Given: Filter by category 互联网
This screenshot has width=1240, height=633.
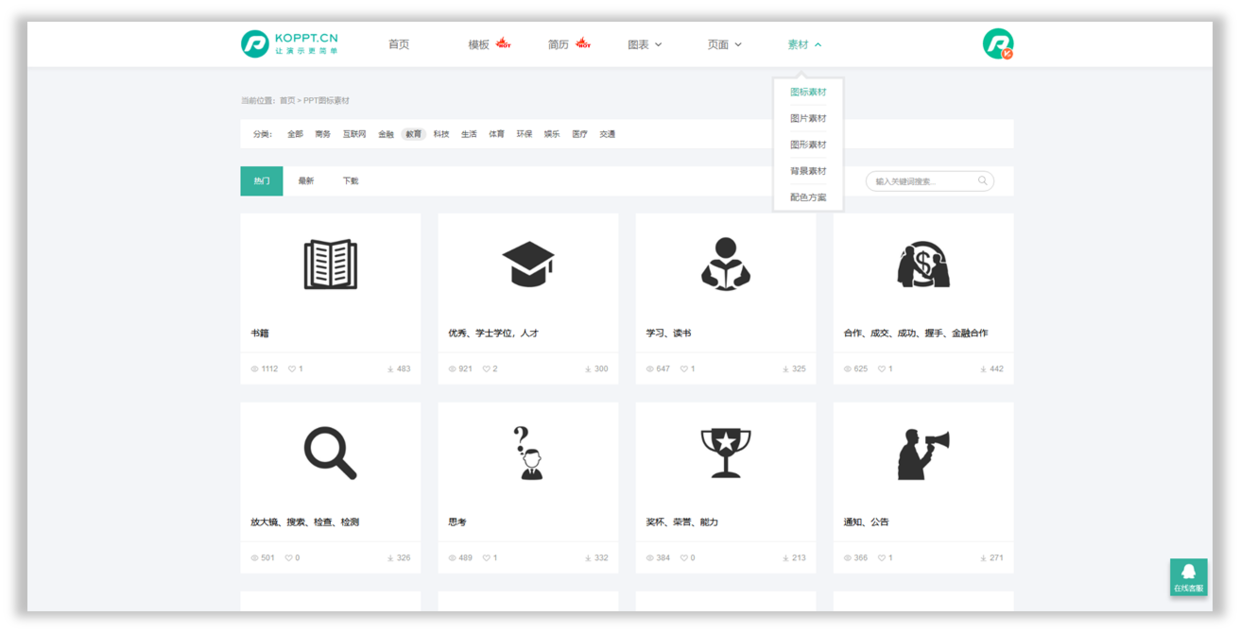Looking at the screenshot, I should 354,134.
